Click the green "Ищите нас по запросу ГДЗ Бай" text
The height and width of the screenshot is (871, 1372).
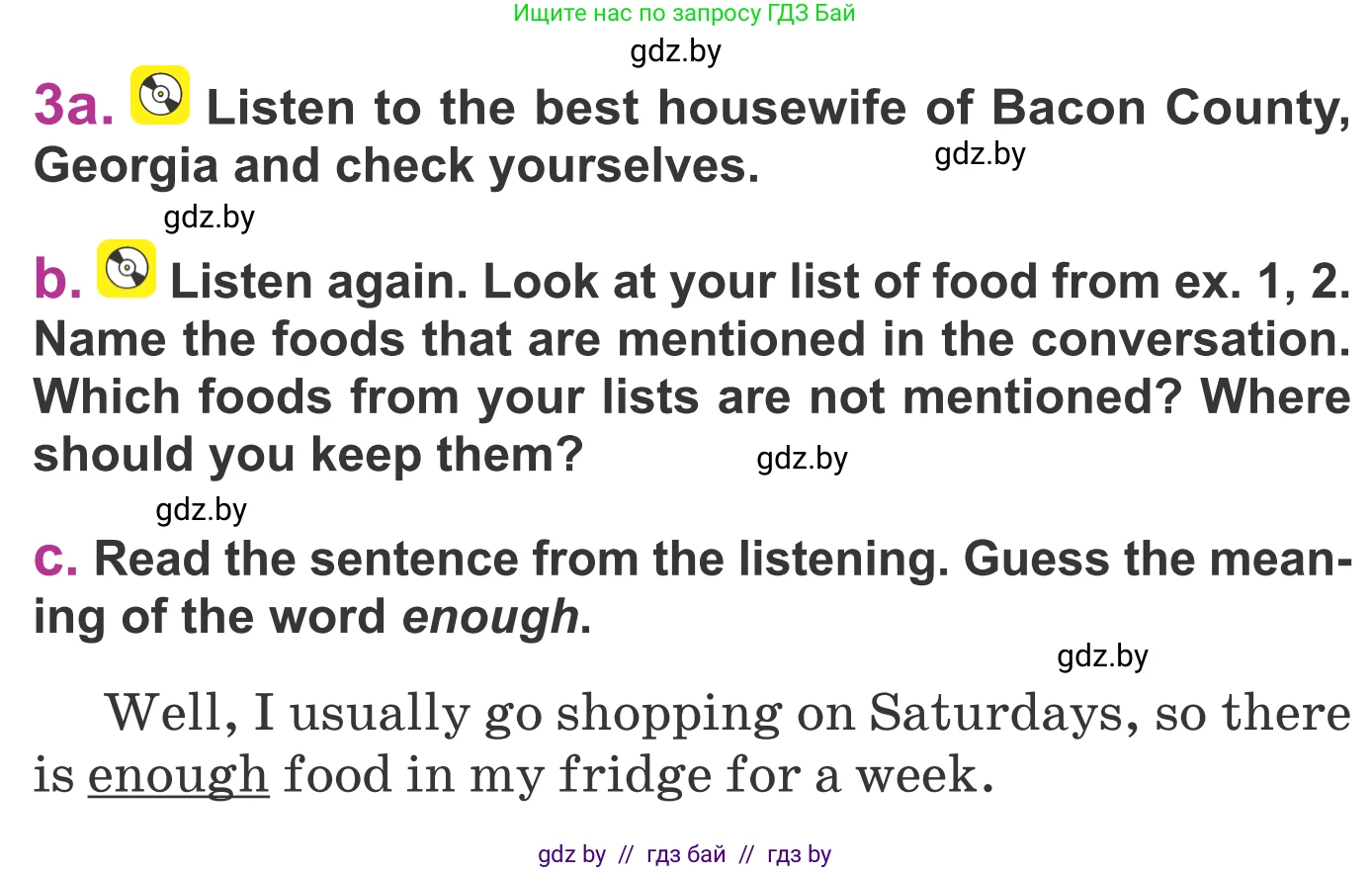684,14
